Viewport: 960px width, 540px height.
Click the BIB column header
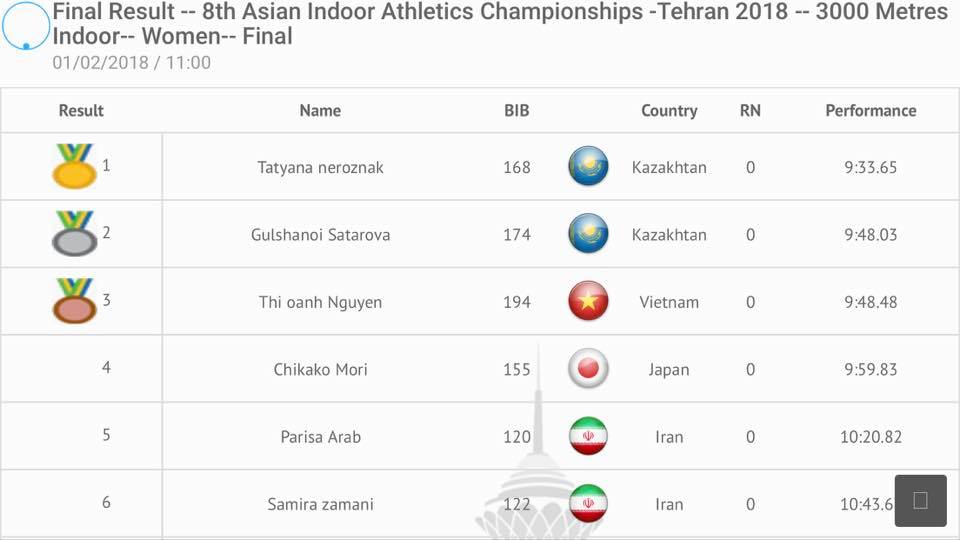coord(517,111)
